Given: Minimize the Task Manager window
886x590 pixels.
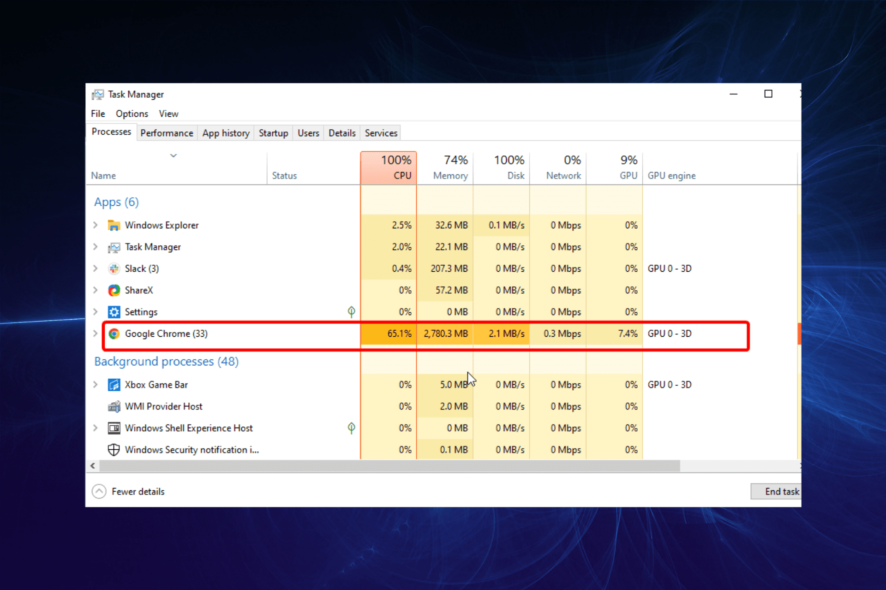Looking at the screenshot, I should 733,94.
